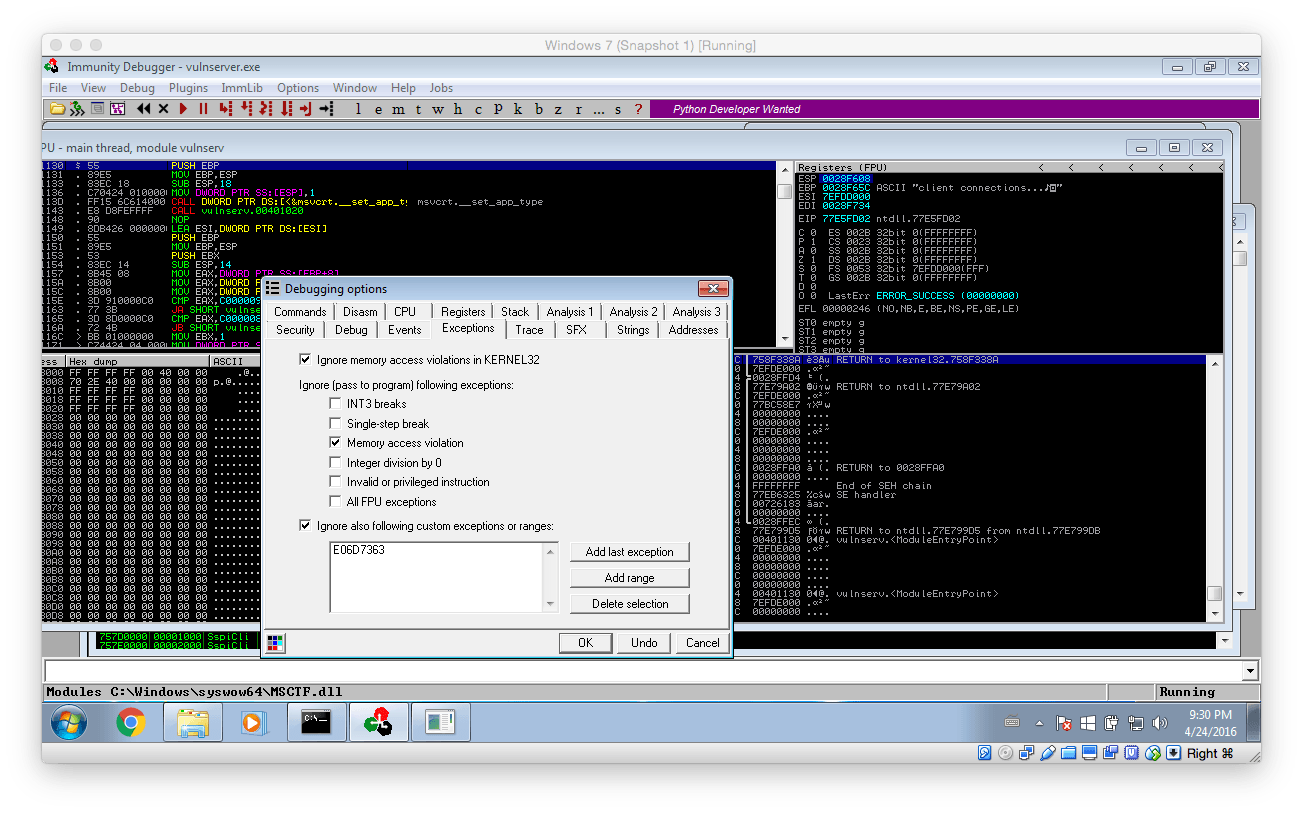Screen dimensions: 1303x813
Task: Enable Invalid or privileged instruction checkbox
Action: 335,482
